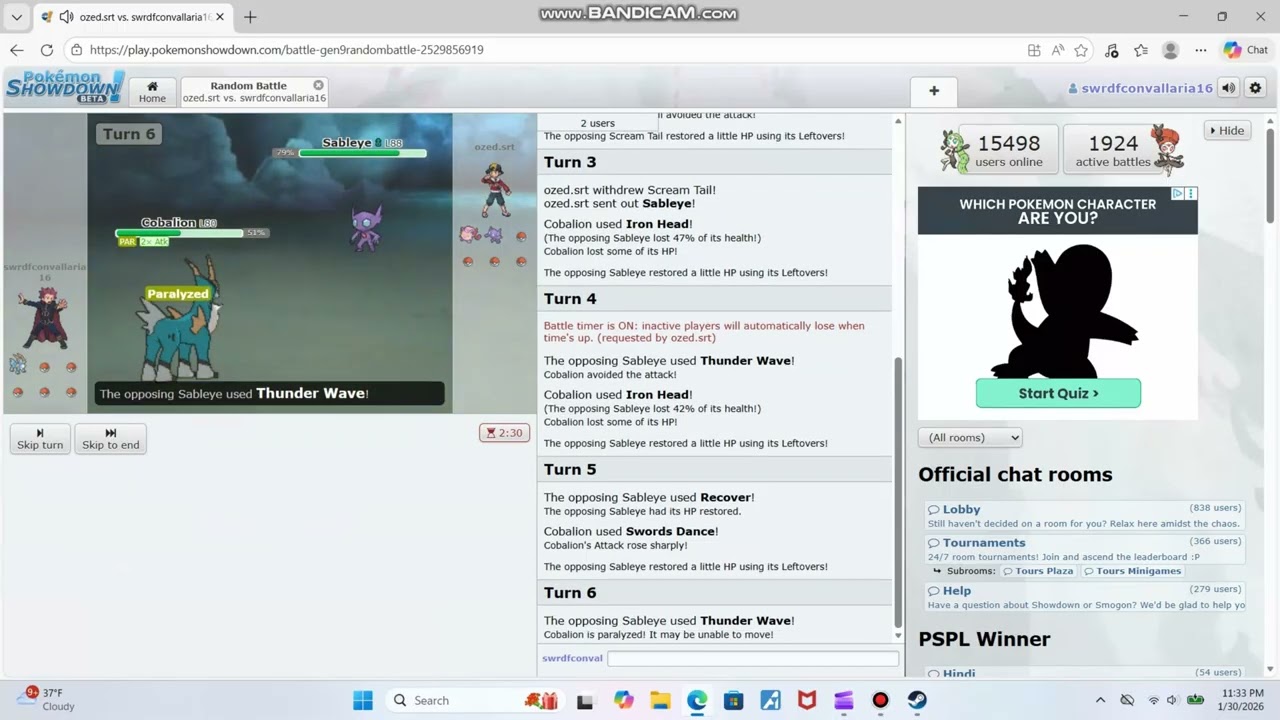Join the Hindi chat room
Viewport: 1280px width, 720px height.
(958, 673)
